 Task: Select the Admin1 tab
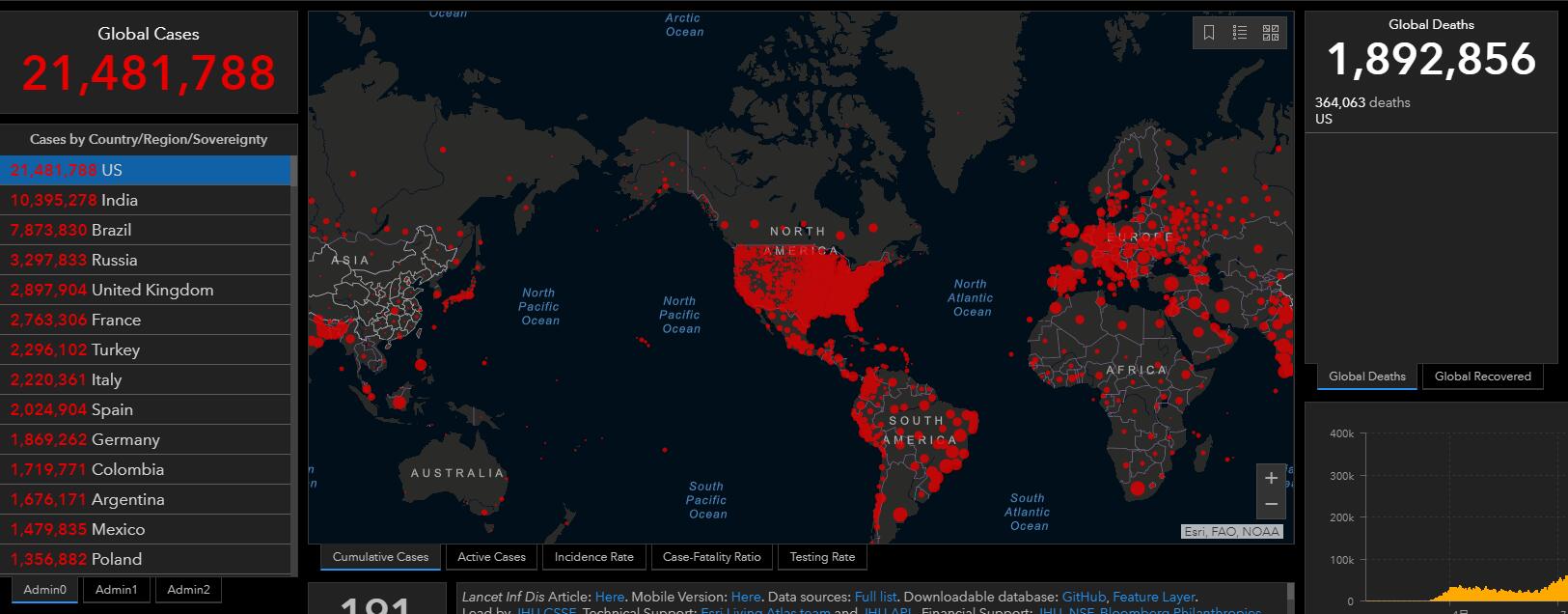tap(116, 590)
